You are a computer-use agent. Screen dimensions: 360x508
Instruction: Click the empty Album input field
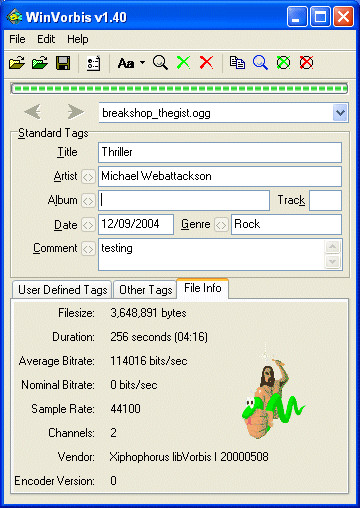point(184,200)
